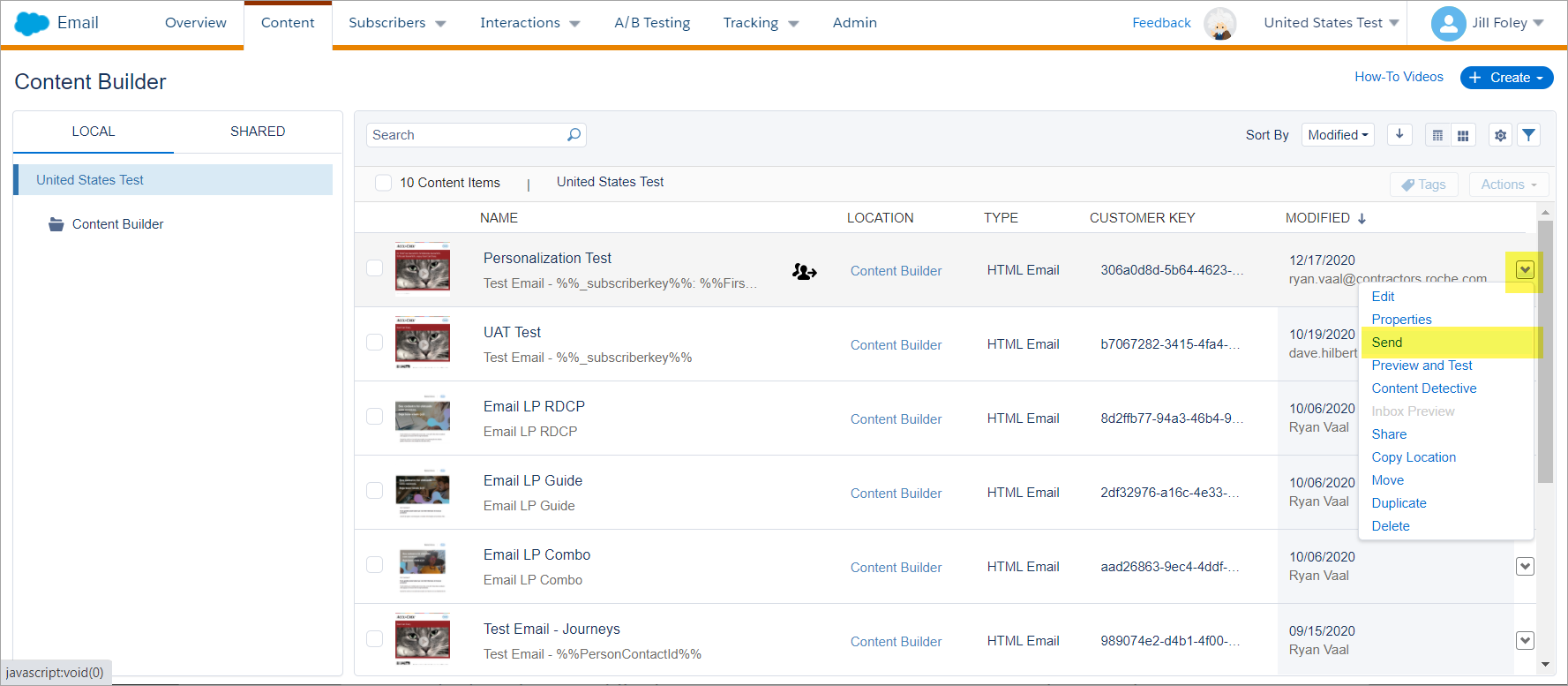The image size is (1568, 686).
Task: Check the Email LP RDCP row checkbox
Action: click(374, 416)
